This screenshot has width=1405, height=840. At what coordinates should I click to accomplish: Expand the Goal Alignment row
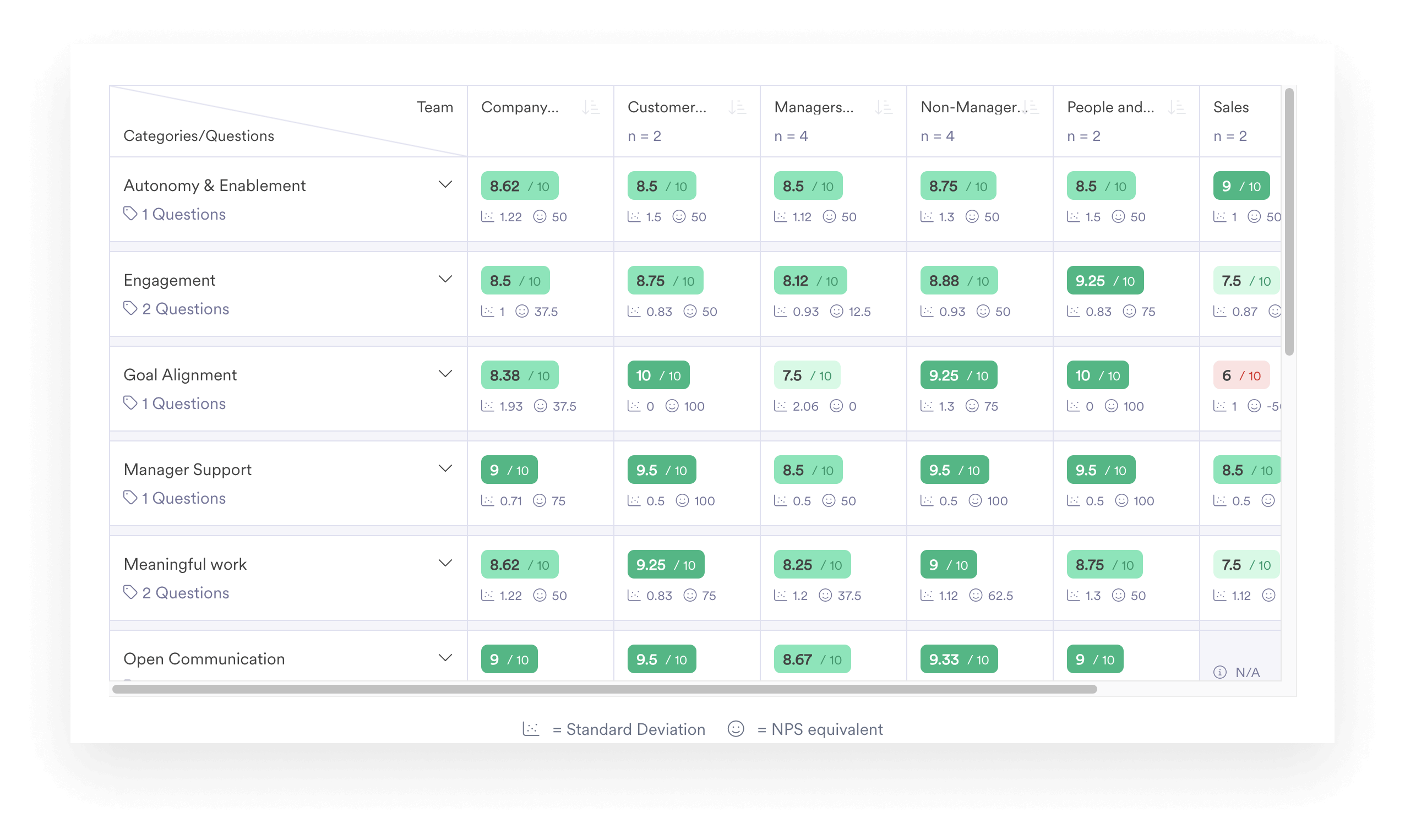[445, 374]
